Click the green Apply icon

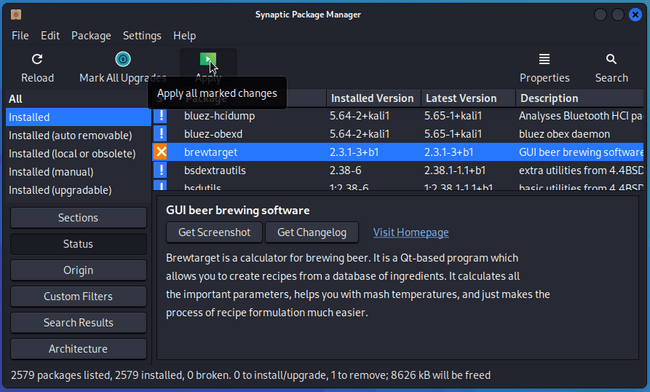208,59
